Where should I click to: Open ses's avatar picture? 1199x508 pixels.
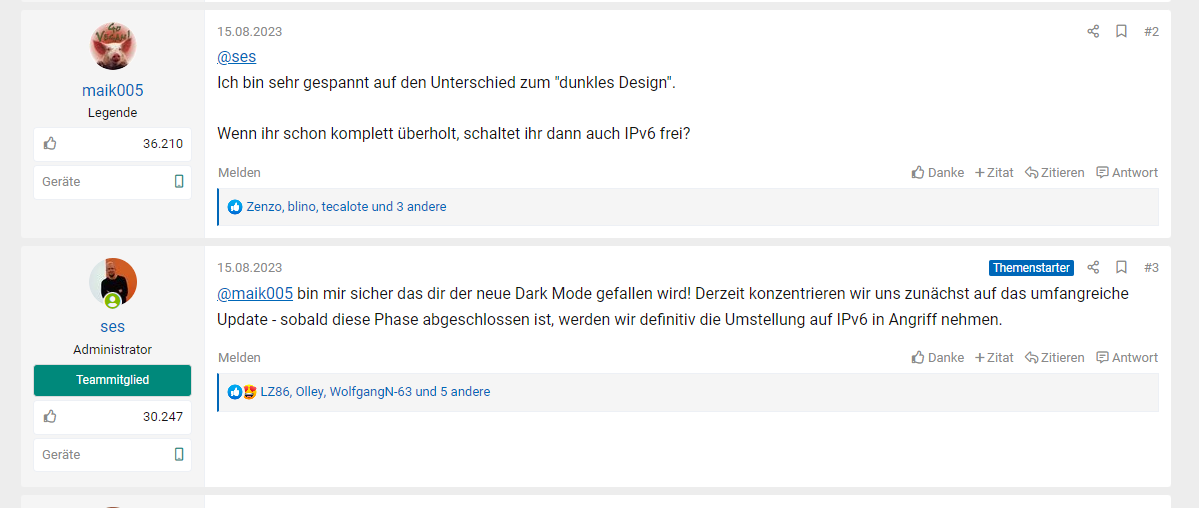(x=113, y=282)
